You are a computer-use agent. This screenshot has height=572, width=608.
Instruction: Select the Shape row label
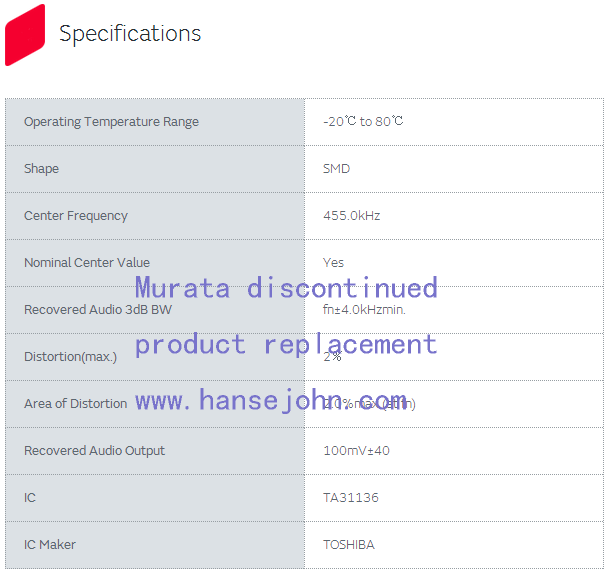click(x=41, y=169)
